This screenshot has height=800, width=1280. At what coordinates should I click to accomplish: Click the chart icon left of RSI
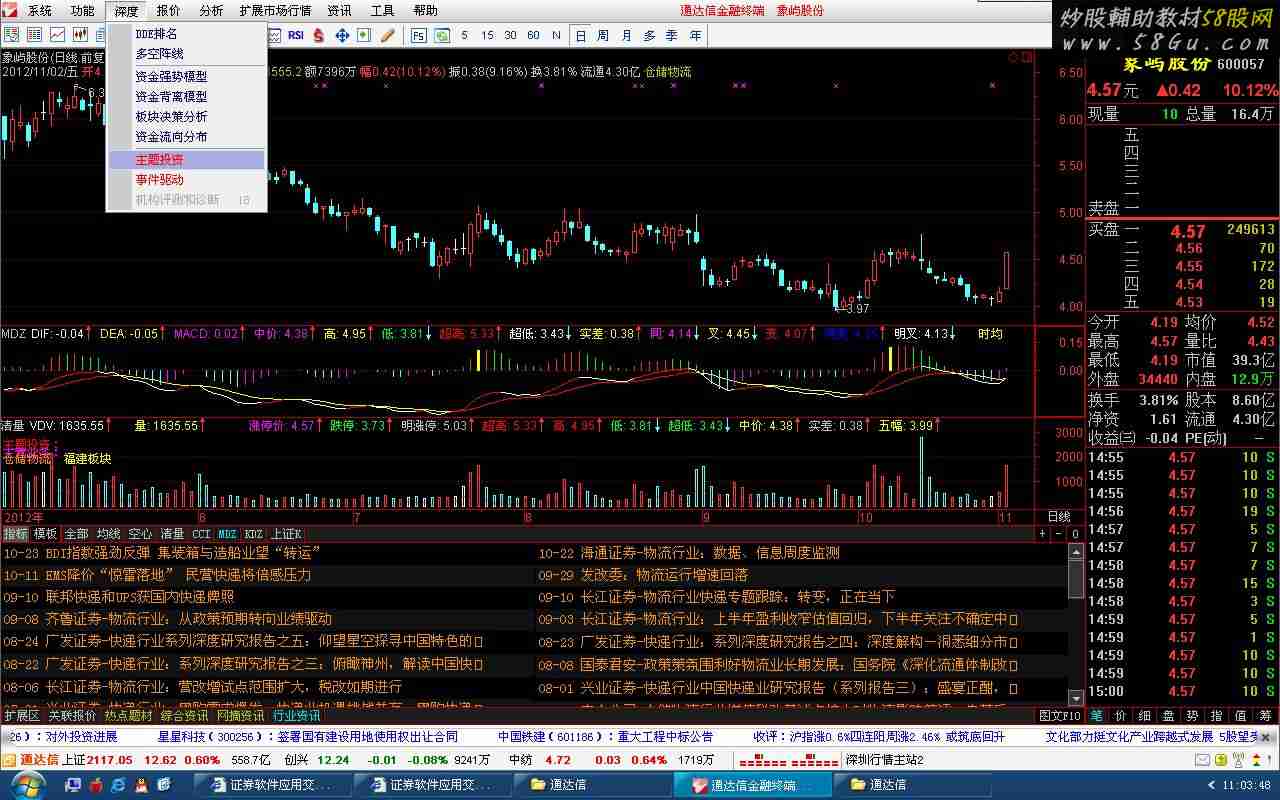coord(274,35)
